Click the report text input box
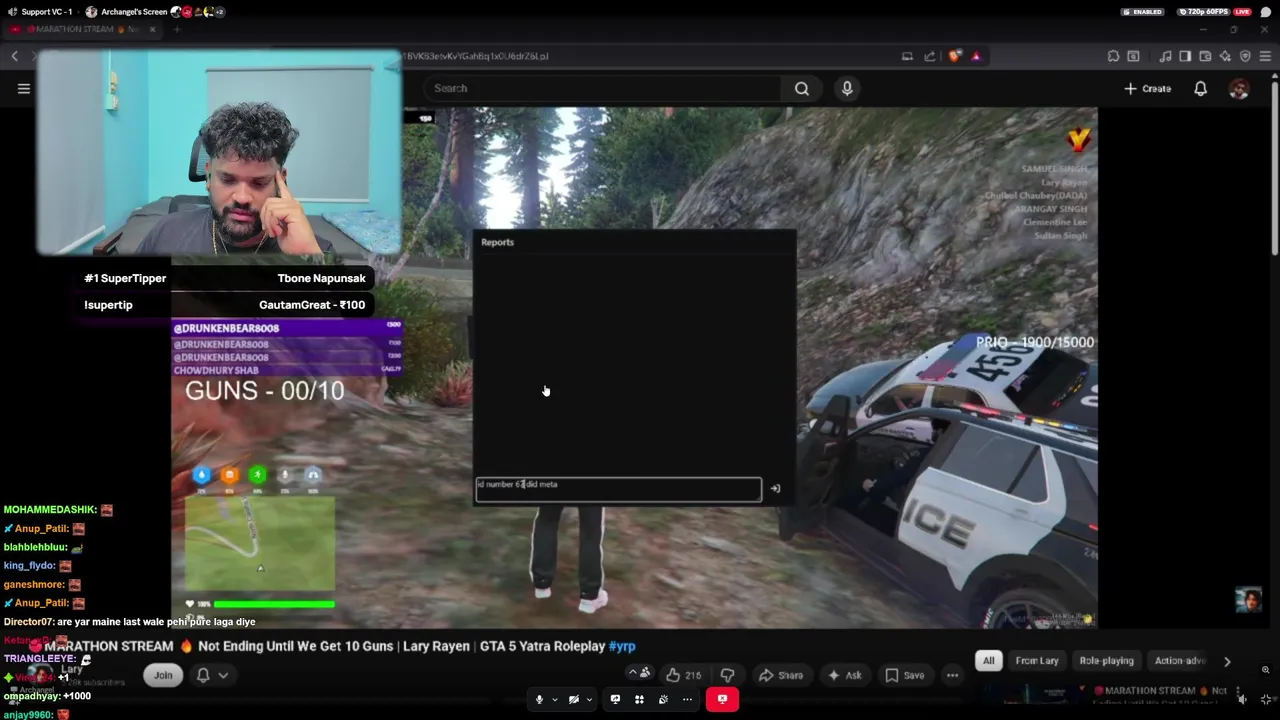1280x720 pixels. (x=618, y=489)
